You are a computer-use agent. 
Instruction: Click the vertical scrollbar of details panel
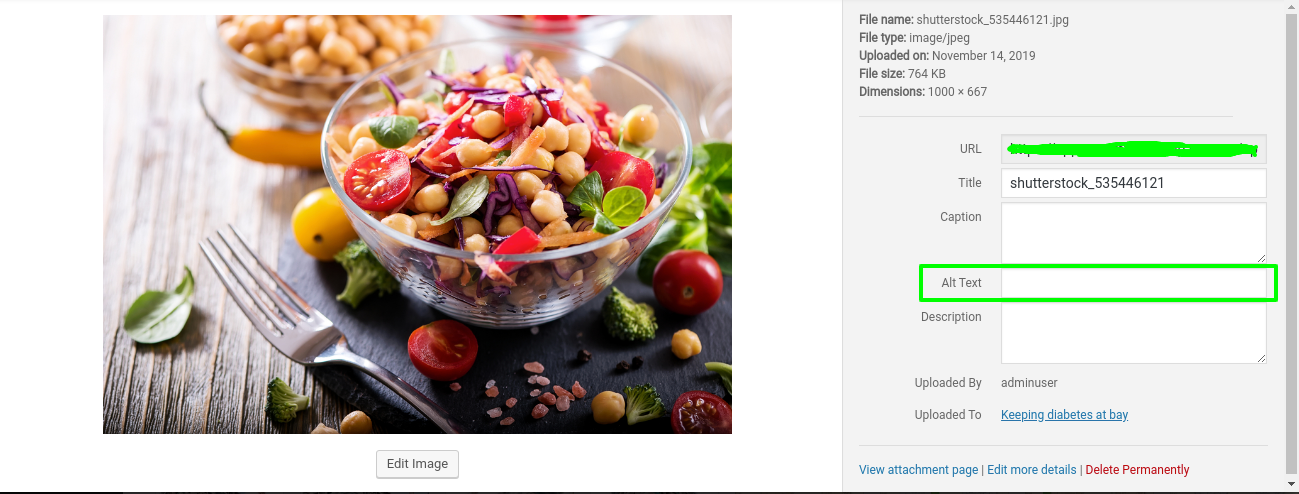(x=1292, y=240)
